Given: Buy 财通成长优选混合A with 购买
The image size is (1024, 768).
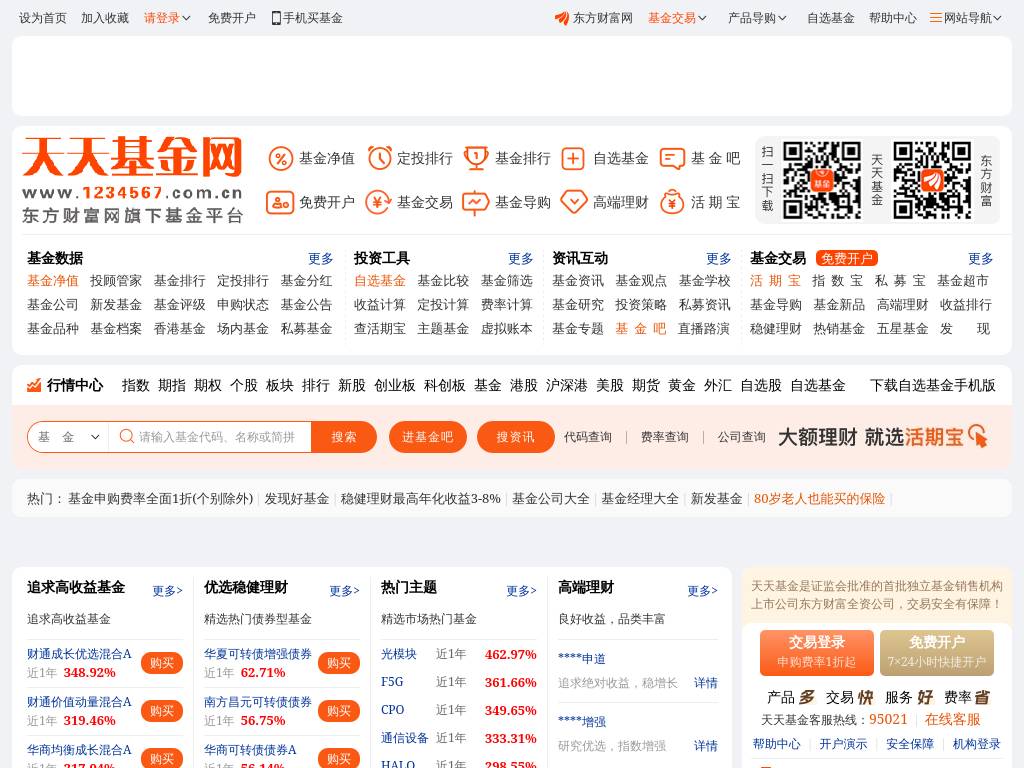Looking at the screenshot, I should 161,663.
